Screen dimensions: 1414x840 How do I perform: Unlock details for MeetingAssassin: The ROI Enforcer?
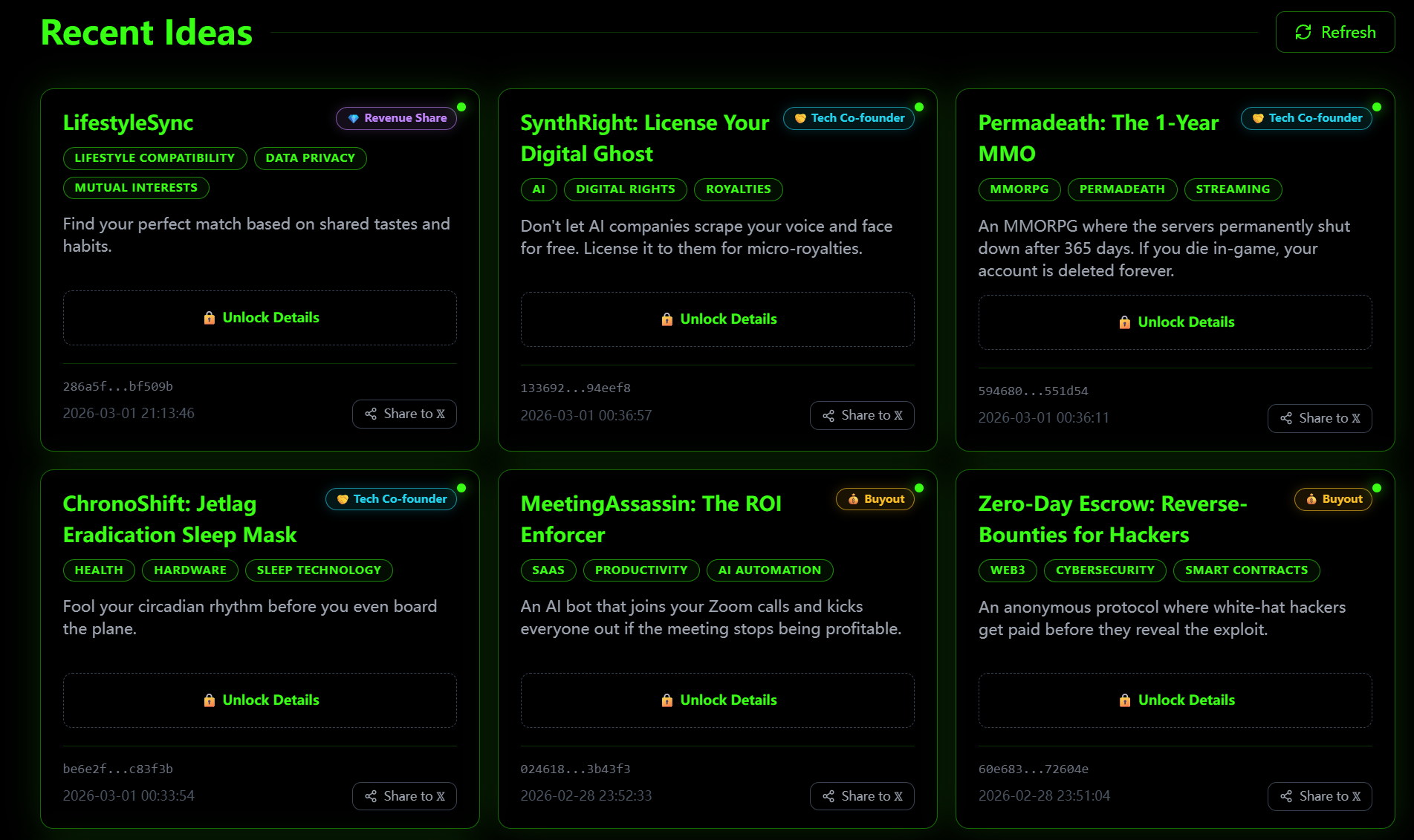[x=717, y=700]
